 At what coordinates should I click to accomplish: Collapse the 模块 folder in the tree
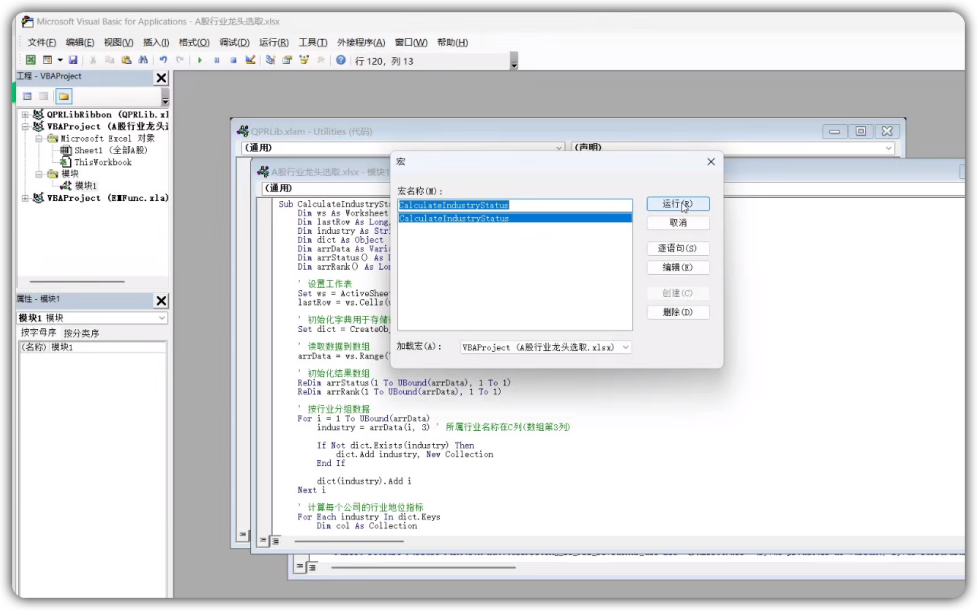[38, 174]
